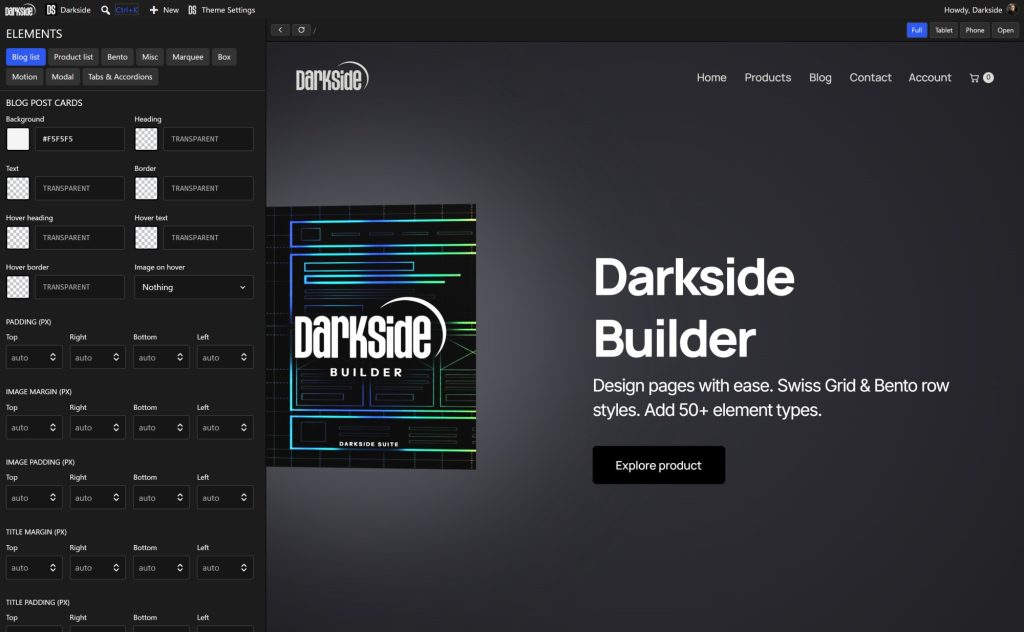
Task: Open the Border color swatch
Action: [x=146, y=188]
